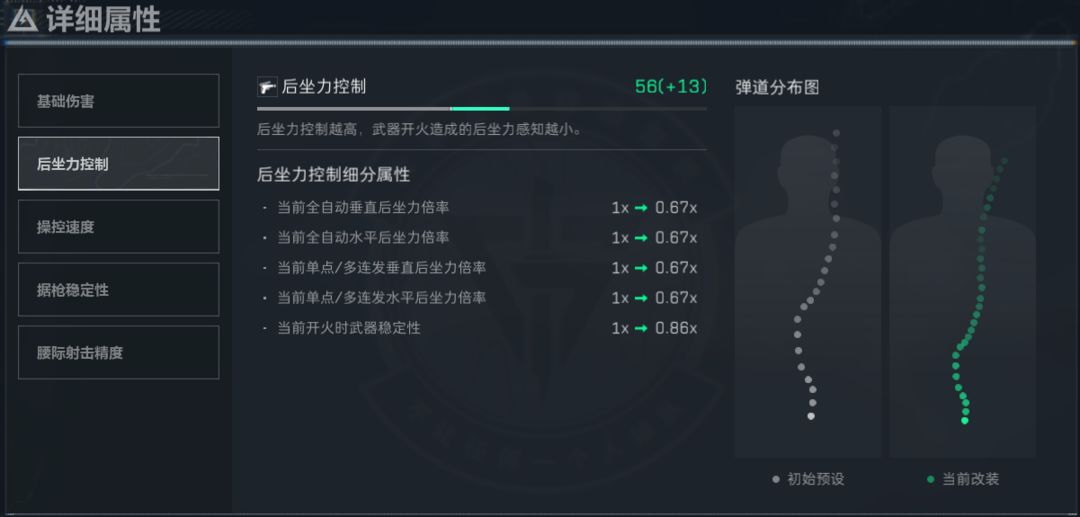Image resolution: width=1080 pixels, height=517 pixels.
Task: Click green arrow in 全自动垂直后坐力倍率 row
Action: point(641,208)
